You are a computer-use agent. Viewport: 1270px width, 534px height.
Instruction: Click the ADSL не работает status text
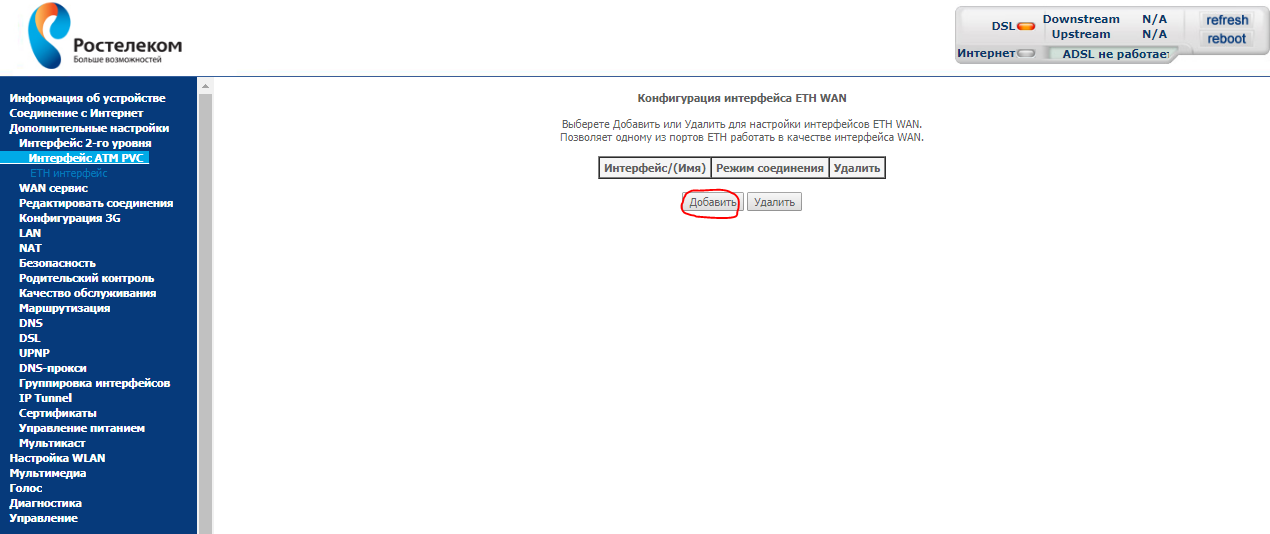1115,54
